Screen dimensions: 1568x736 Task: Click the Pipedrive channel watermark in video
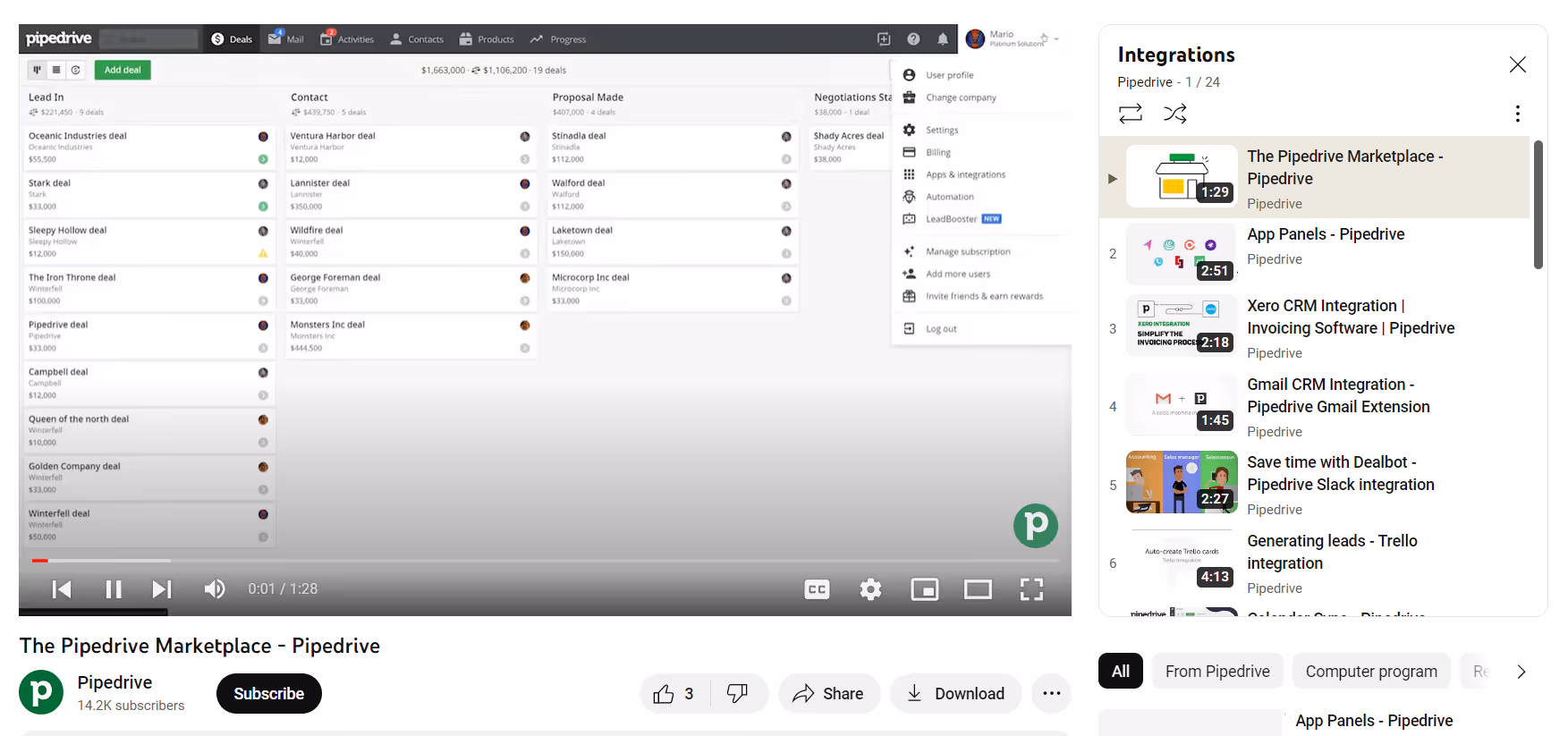[x=1035, y=526]
